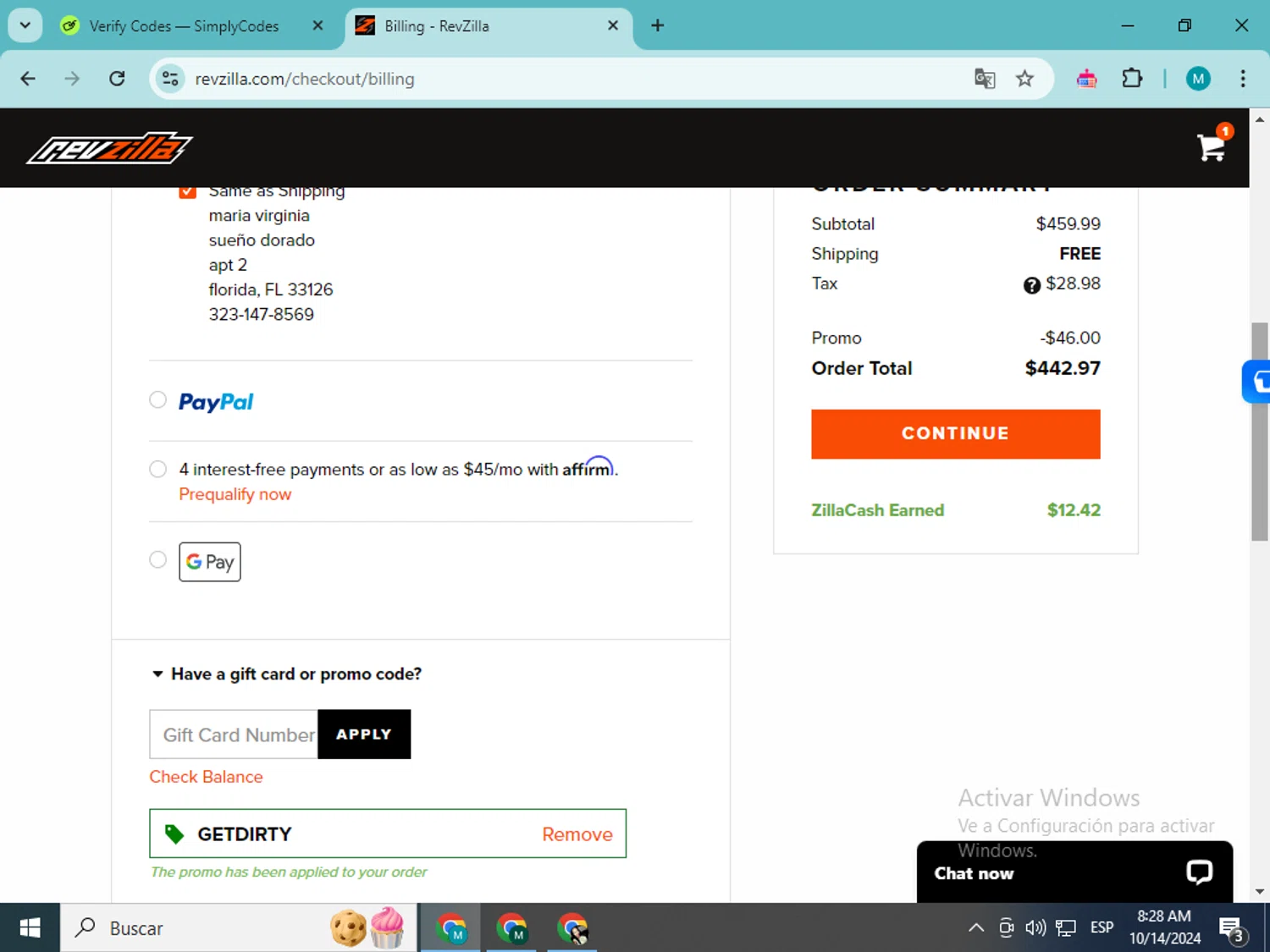Open the notifications center icon
This screenshot has height=952, width=1270.
point(1232,929)
